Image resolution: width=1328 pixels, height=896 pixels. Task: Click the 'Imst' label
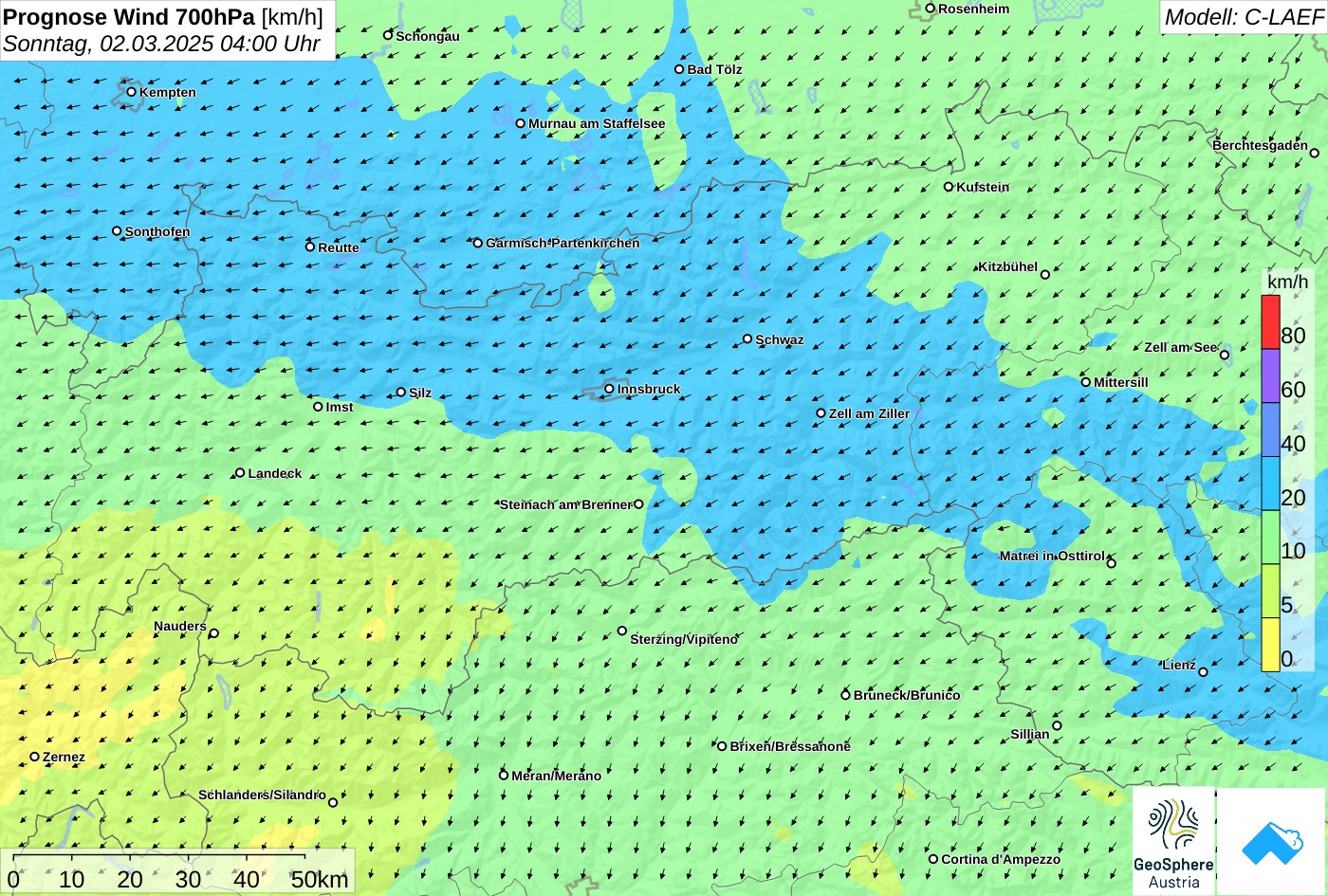pos(340,407)
